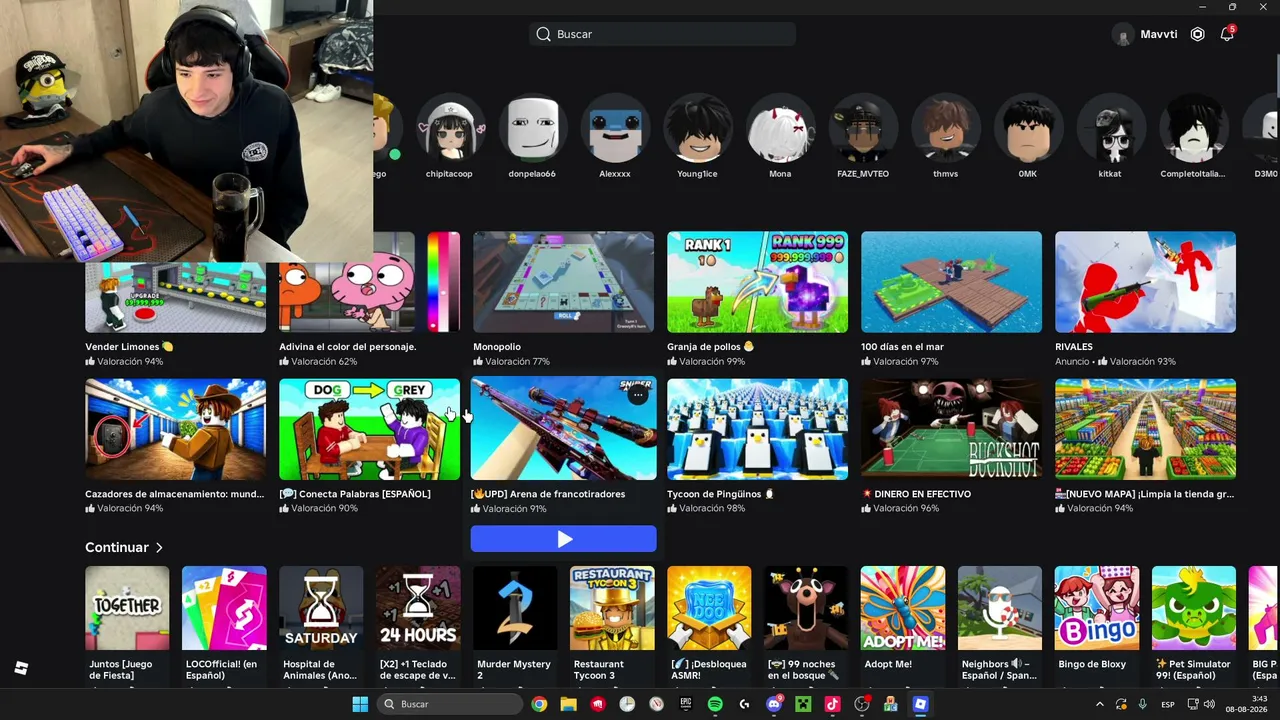Open Epic Games Launcher from taskbar
The width and height of the screenshot is (1280, 720).
point(686,704)
